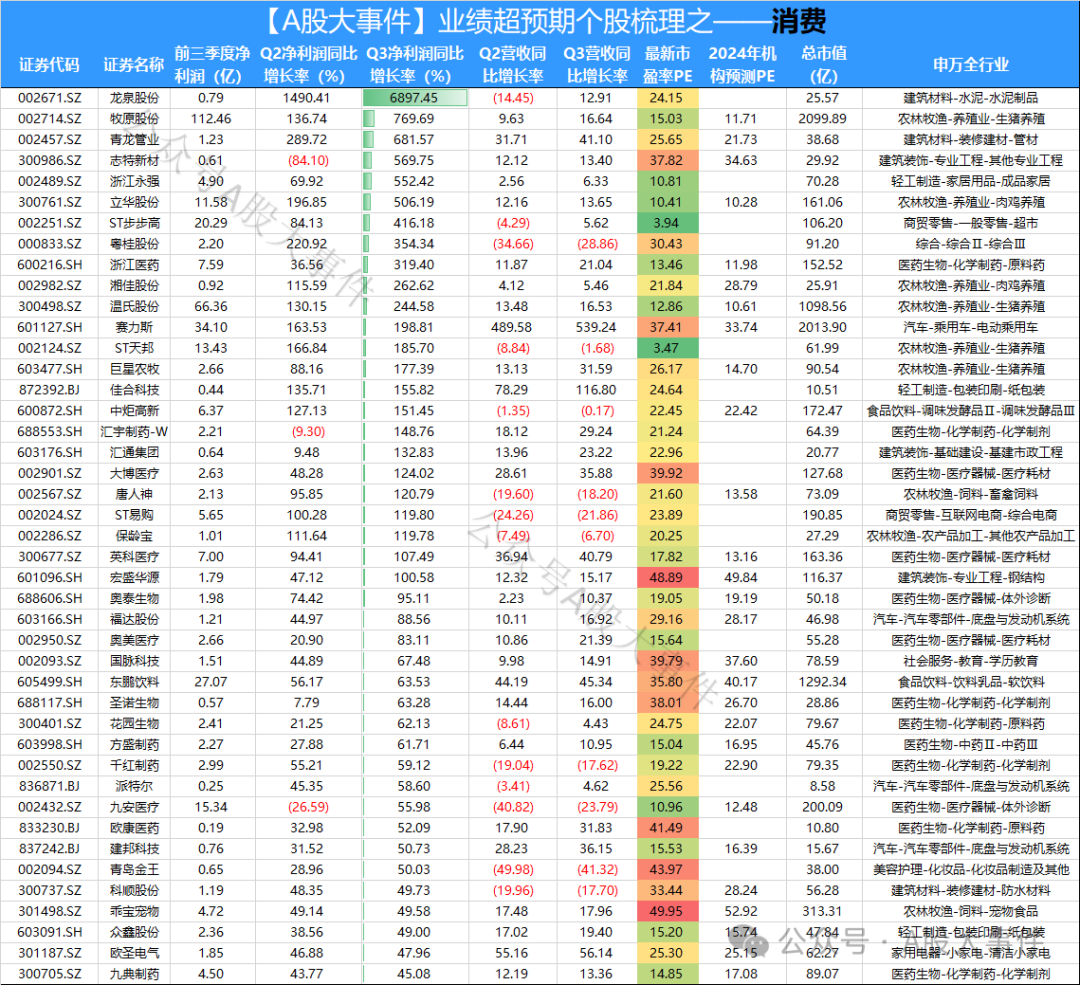This screenshot has width=1080, height=985.
Task: Click stock code 002671.SZ
Action: coord(49,98)
